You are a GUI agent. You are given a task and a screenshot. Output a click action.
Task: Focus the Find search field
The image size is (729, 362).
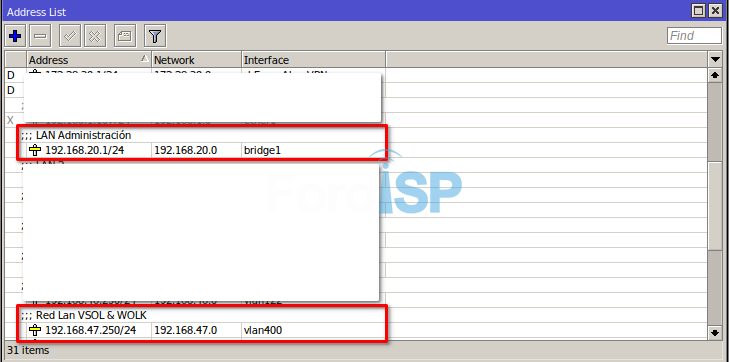(x=694, y=36)
